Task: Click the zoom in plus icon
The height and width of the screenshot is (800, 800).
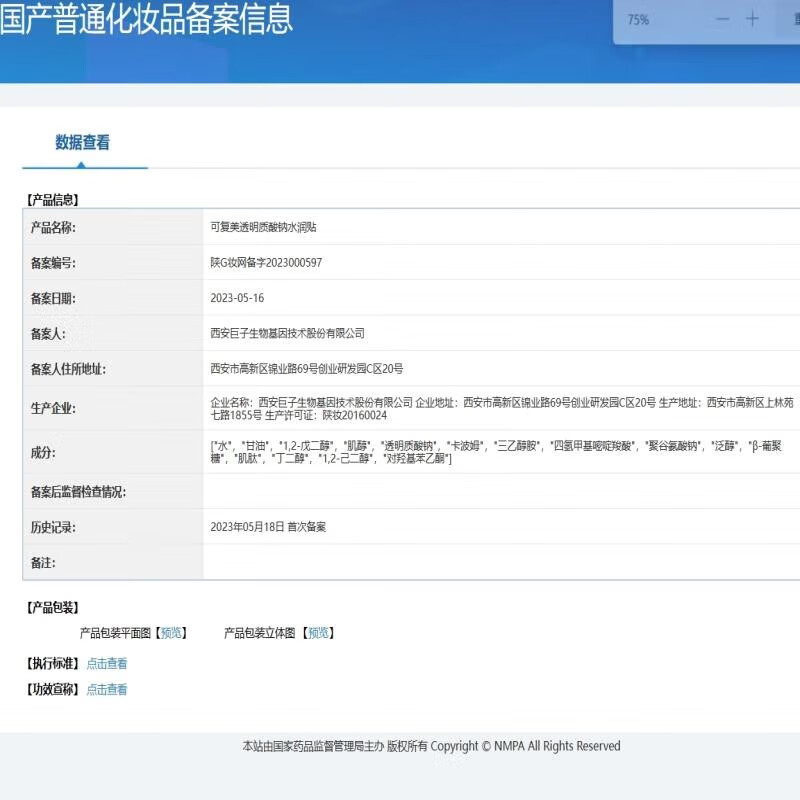Action: 752,20
